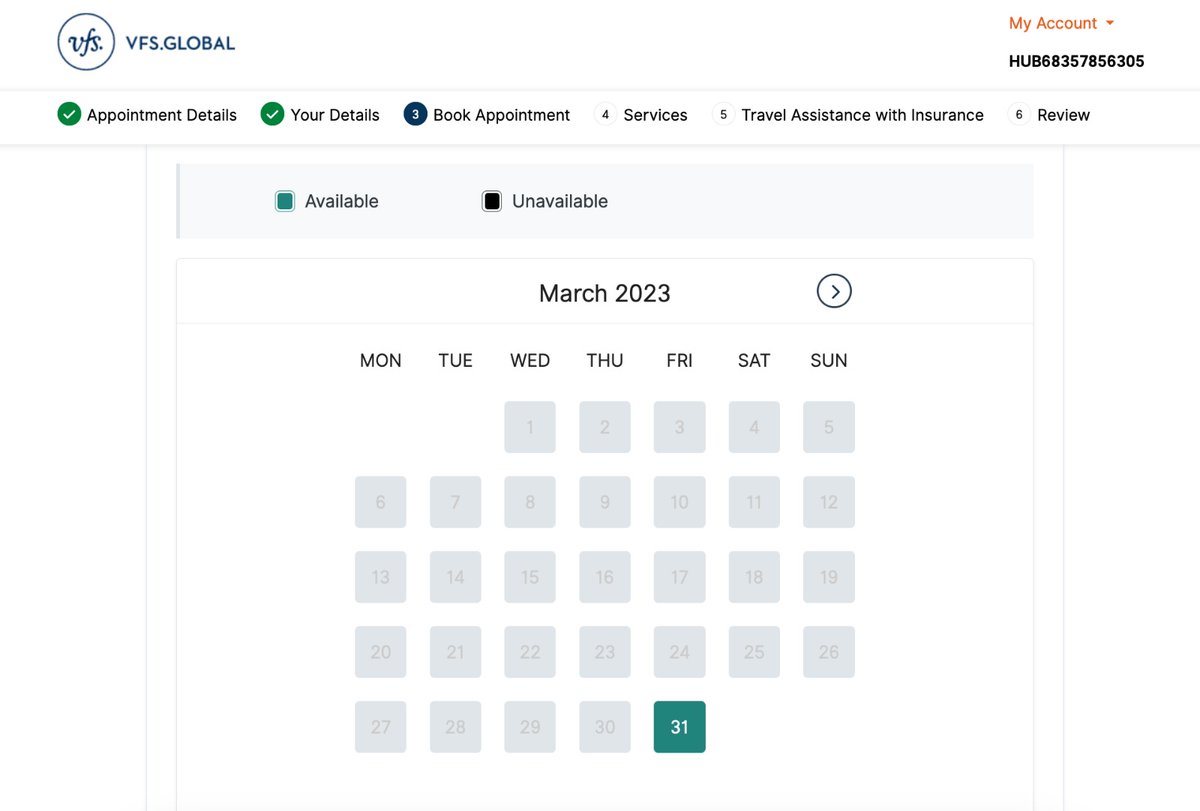Click unavailable date 20
Screen dimensions: 1200x811
tap(381, 652)
